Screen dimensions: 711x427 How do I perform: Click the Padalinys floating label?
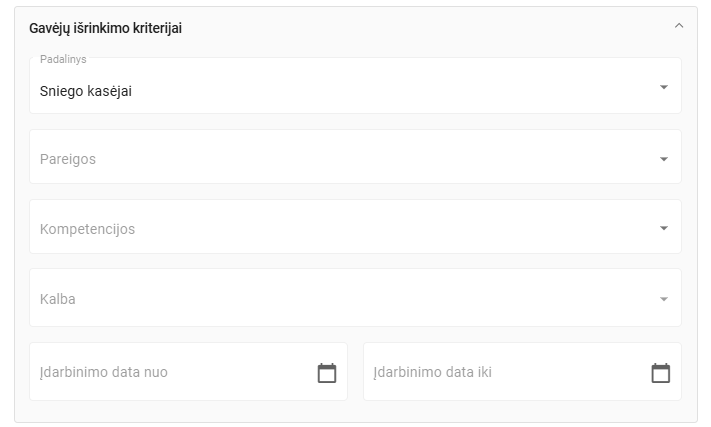click(63, 59)
